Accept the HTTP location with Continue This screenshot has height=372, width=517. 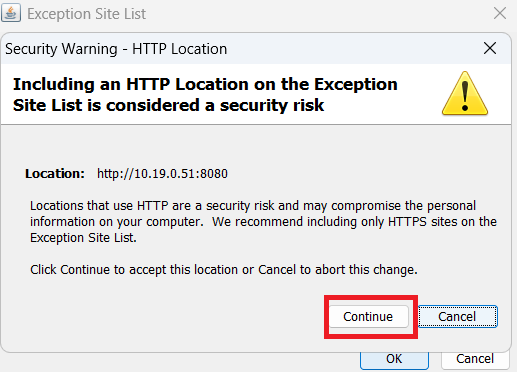[368, 316]
